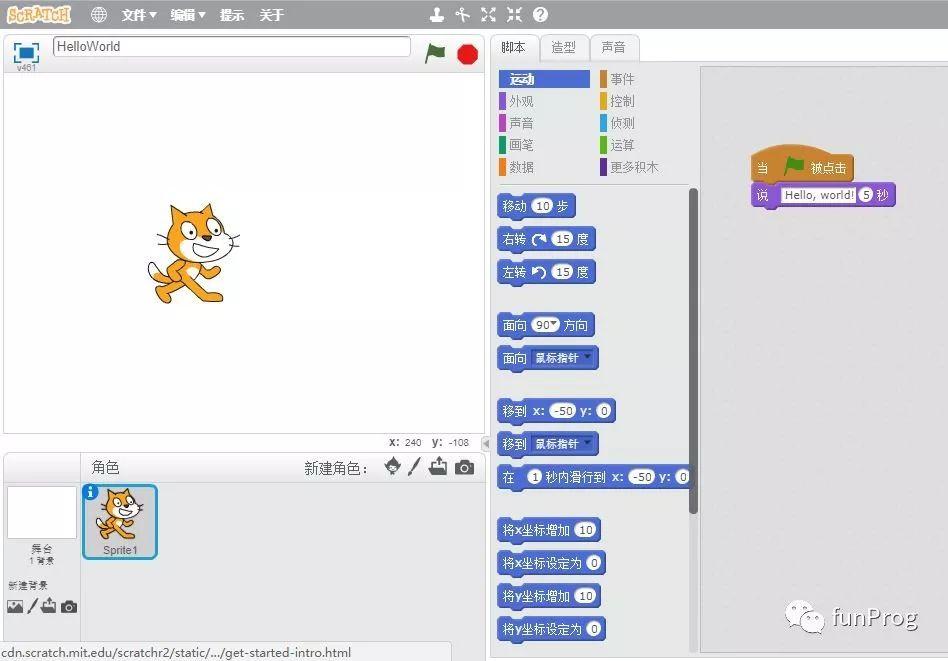
Task: Click the 将y坐标设定为 0 block
Action: coord(551,629)
